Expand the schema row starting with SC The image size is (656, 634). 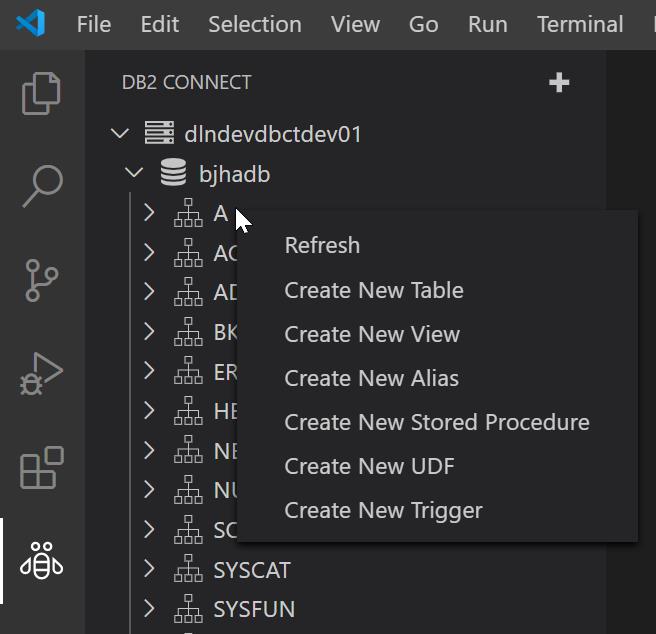pos(149,529)
